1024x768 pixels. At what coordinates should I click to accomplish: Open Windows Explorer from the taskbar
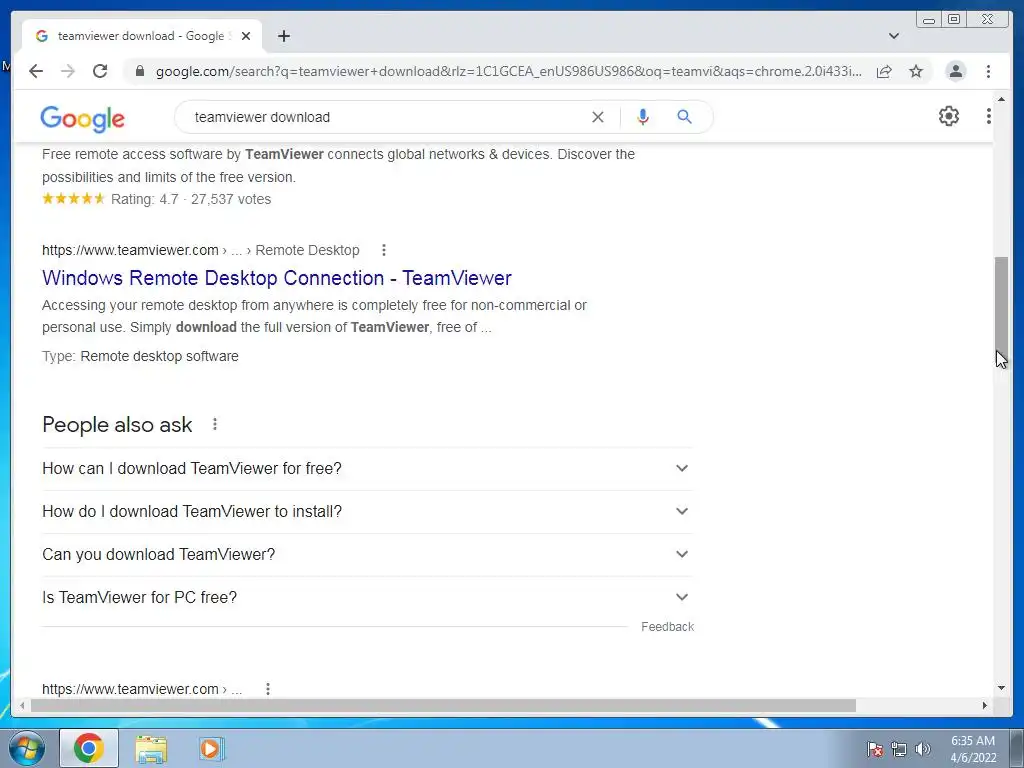151,749
